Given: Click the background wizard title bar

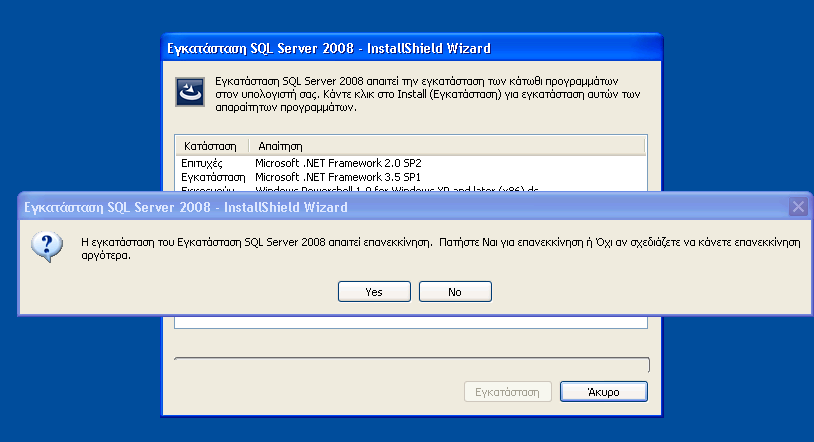Looking at the screenshot, I should 412,48.
